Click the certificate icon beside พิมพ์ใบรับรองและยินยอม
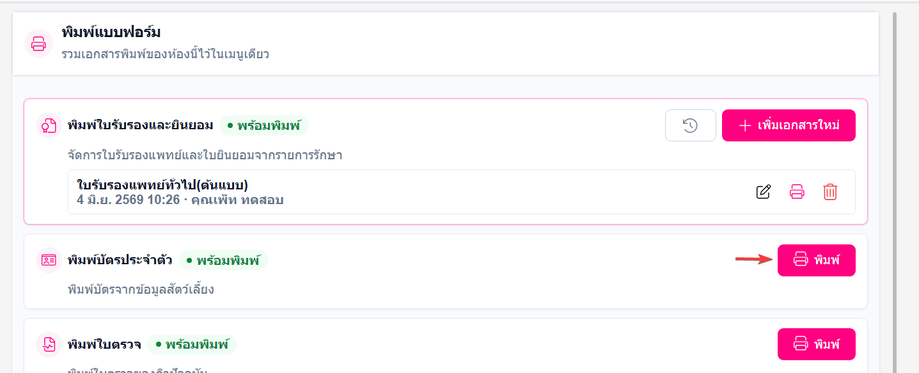Screen dimensions: 919x373 [49, 126]
